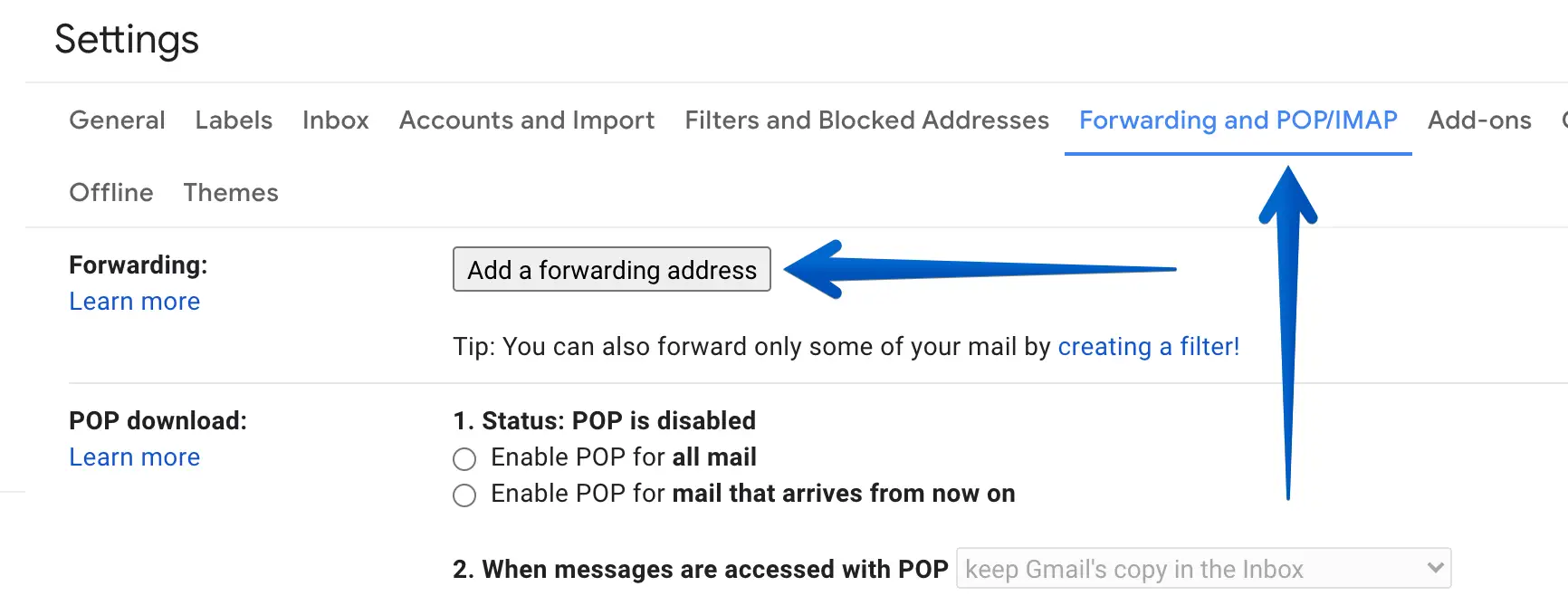Open the Accounts and Import tab
This screenshot has height=596, width=1568.
(527, 120)
